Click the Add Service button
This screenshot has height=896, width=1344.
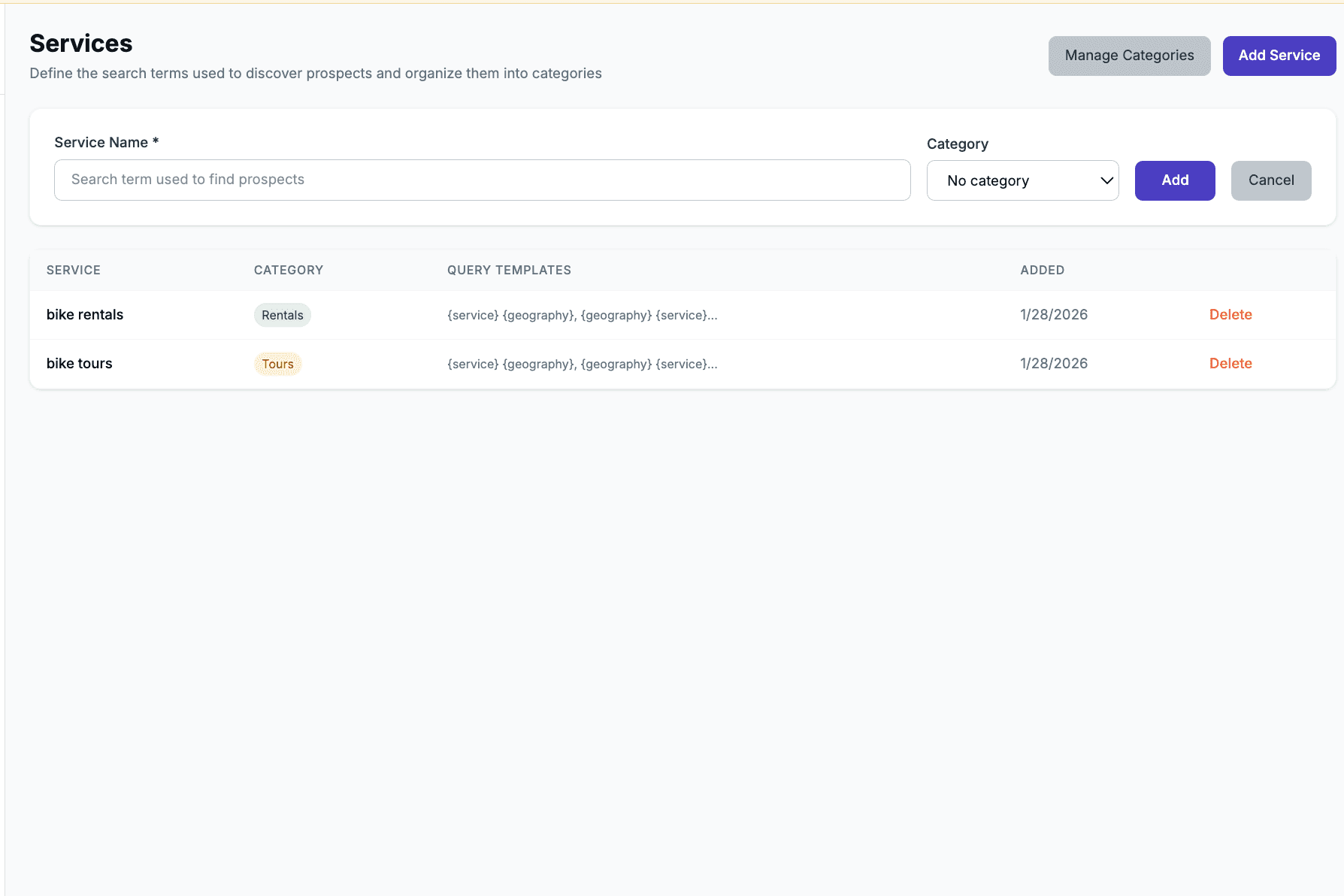point(1279,55)
